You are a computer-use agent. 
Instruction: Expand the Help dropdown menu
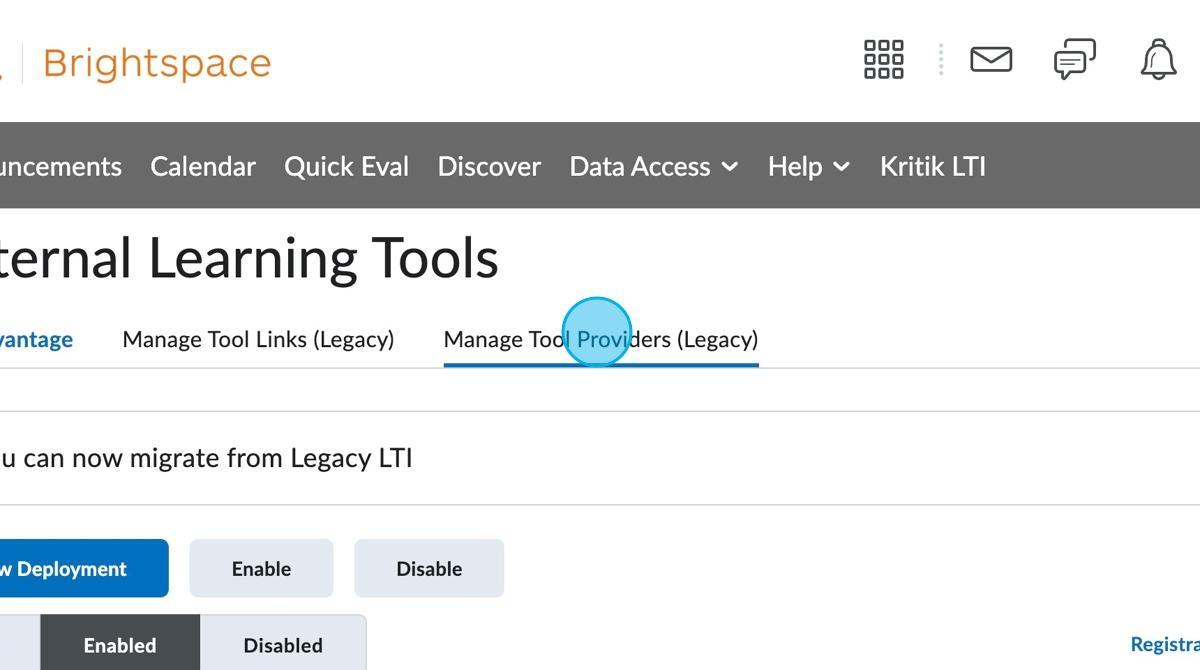pos(807,166)
